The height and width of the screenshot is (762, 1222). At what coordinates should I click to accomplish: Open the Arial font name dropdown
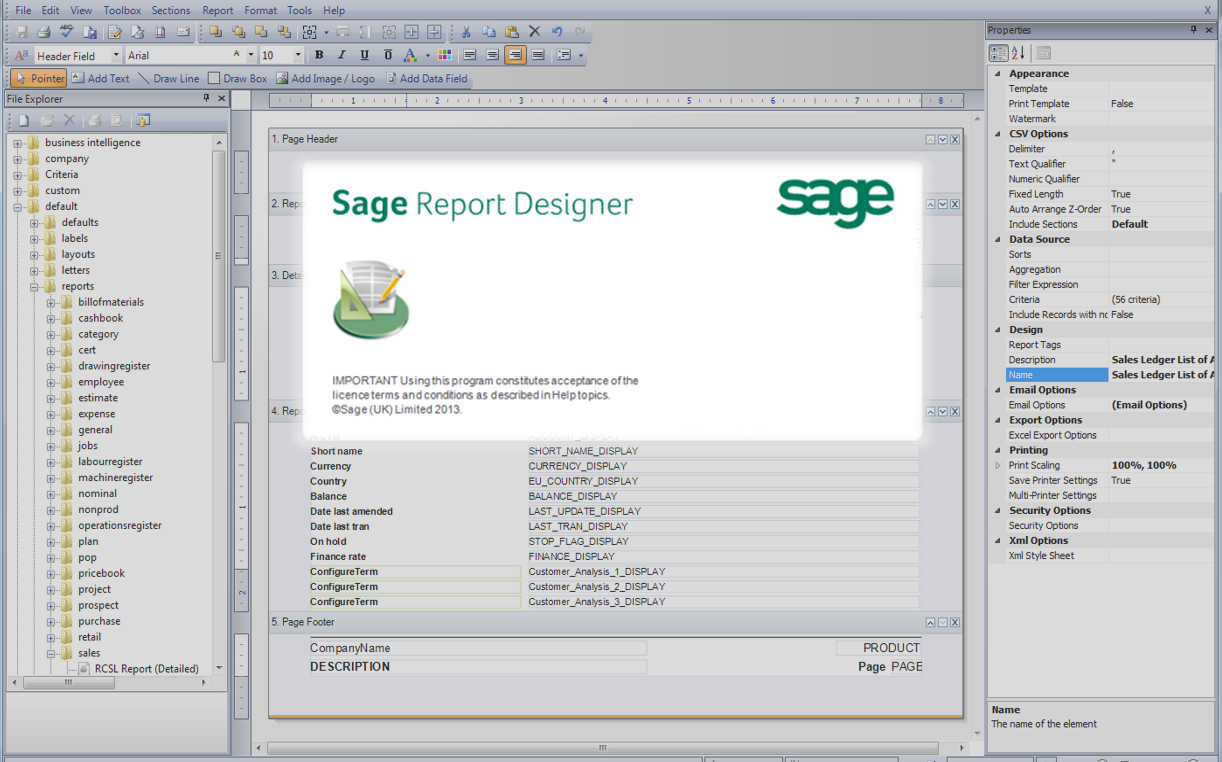249,56
